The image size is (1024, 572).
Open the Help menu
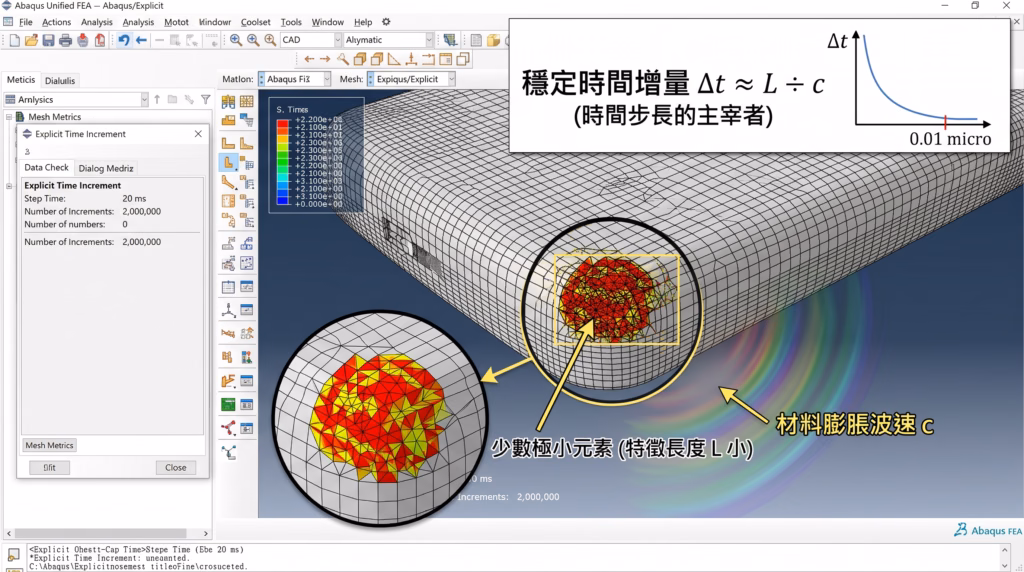362,22
